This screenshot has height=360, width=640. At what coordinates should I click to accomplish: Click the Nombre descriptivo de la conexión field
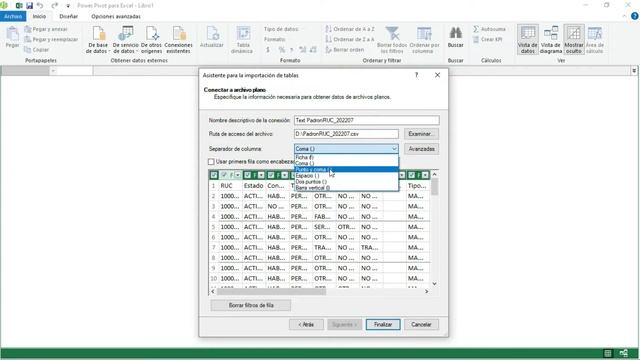coord(367,120)
